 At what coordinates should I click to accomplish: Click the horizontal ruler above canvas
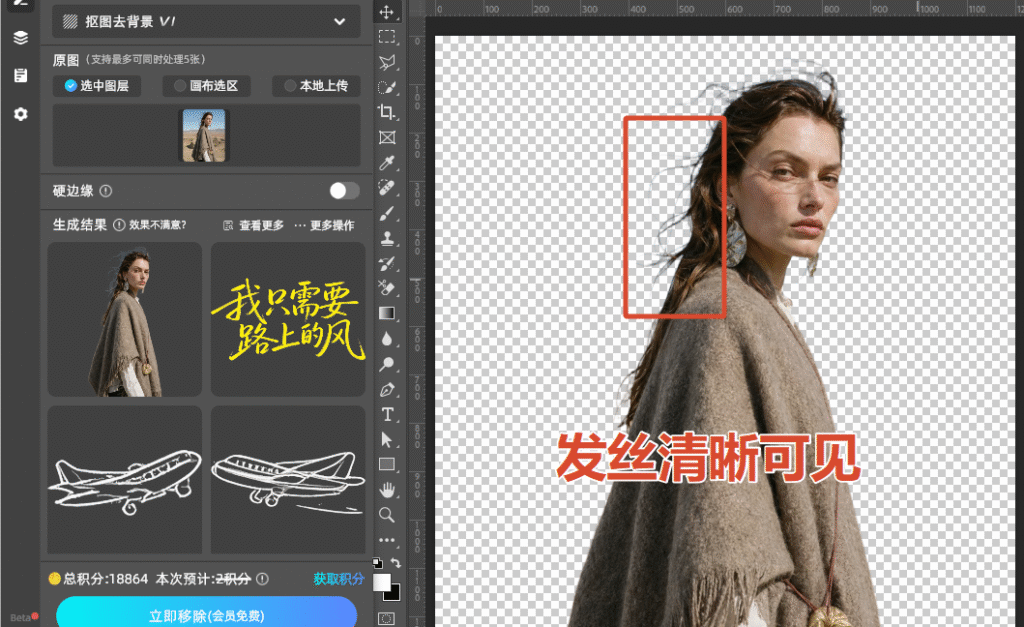[x=724, y=8]
